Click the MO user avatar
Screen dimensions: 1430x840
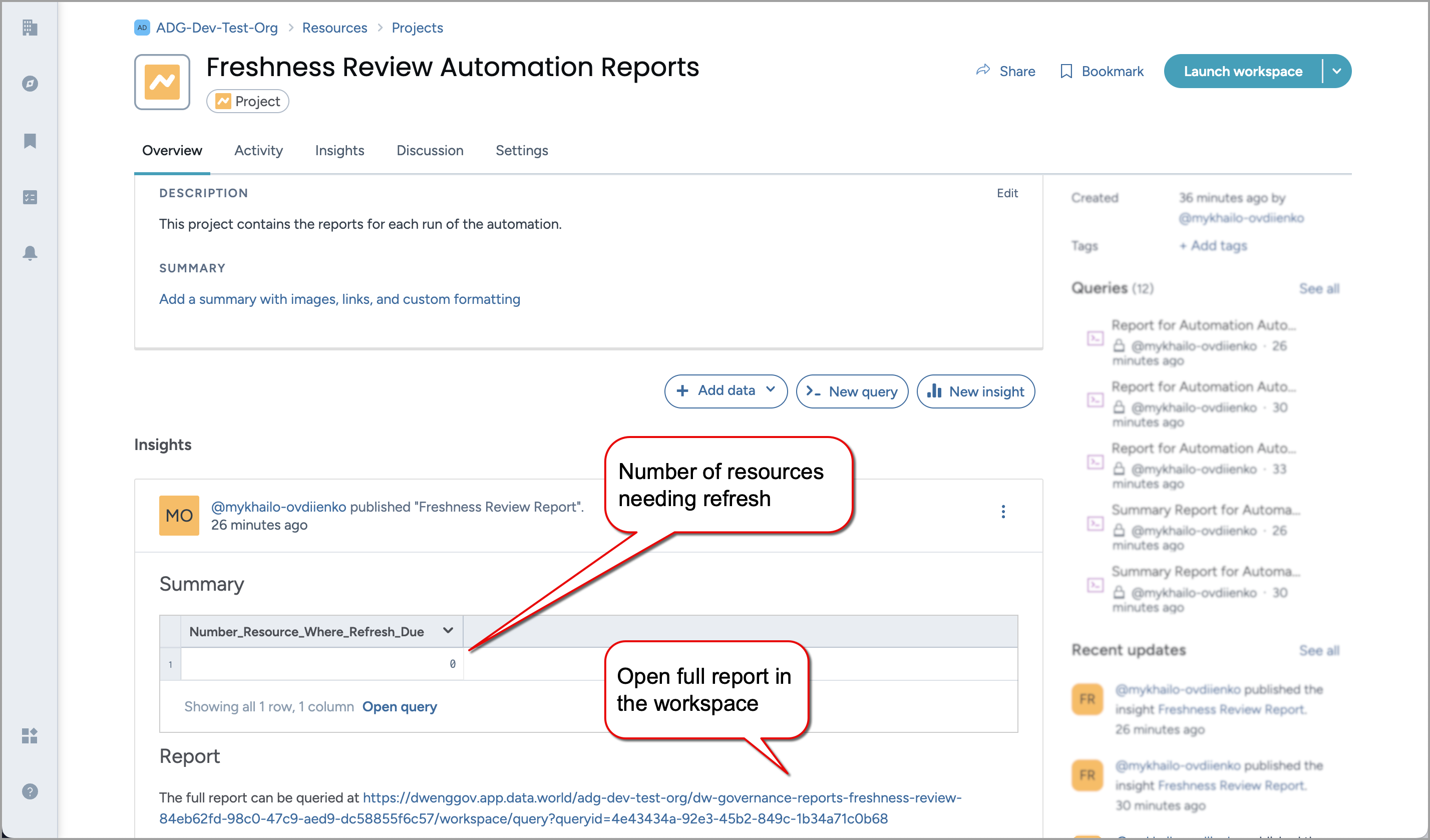(x=179, y=515)
